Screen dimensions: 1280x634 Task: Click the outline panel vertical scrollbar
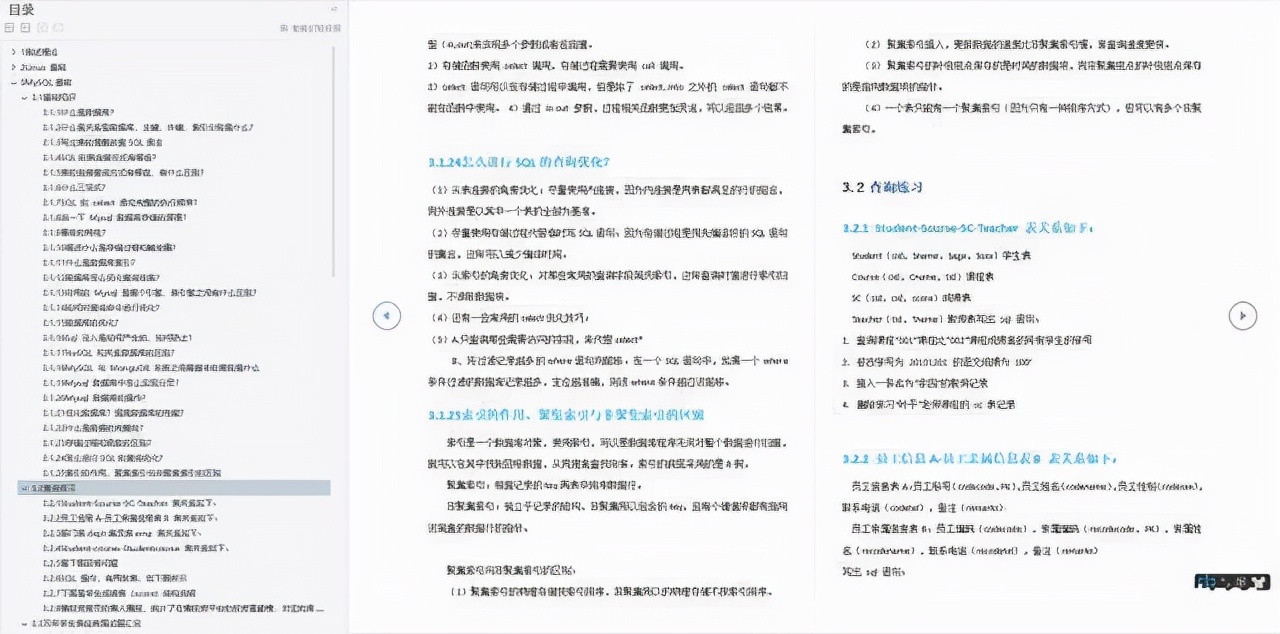tap(334, 162)
